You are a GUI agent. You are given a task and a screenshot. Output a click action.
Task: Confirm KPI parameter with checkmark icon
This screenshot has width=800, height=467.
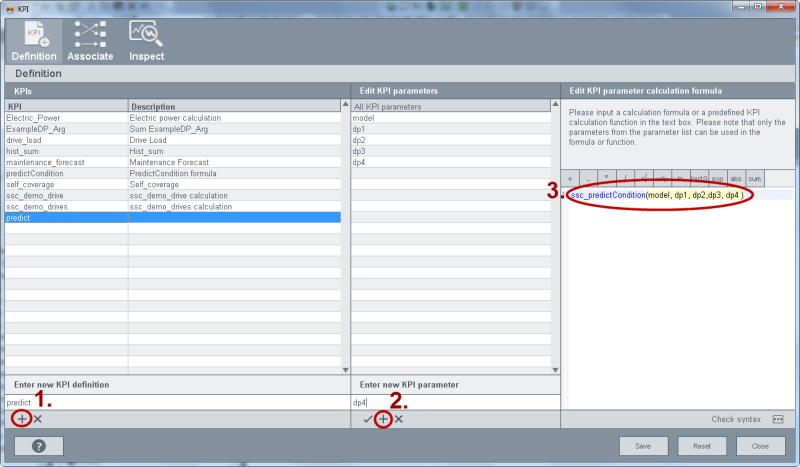367,419
